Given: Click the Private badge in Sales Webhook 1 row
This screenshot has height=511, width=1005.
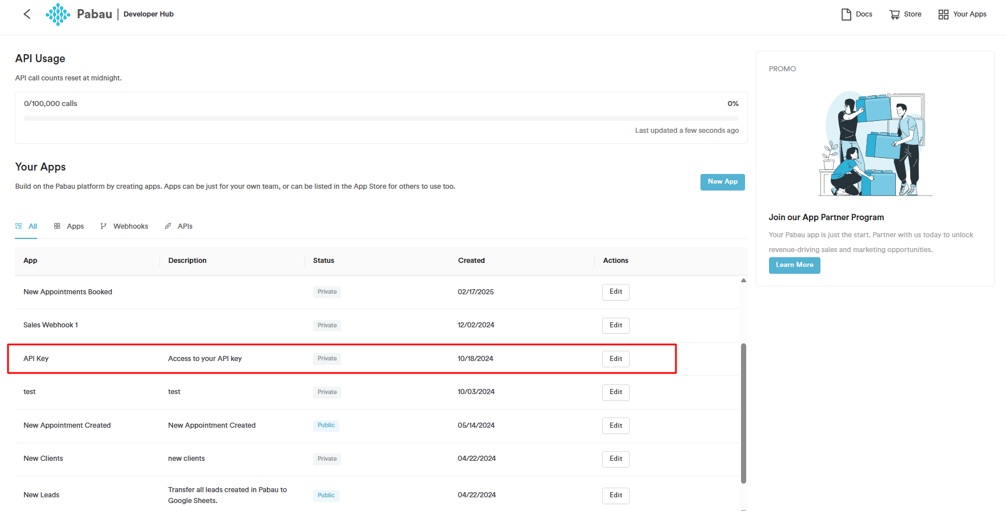Looking at the screenshot, I should pos(327,325).
